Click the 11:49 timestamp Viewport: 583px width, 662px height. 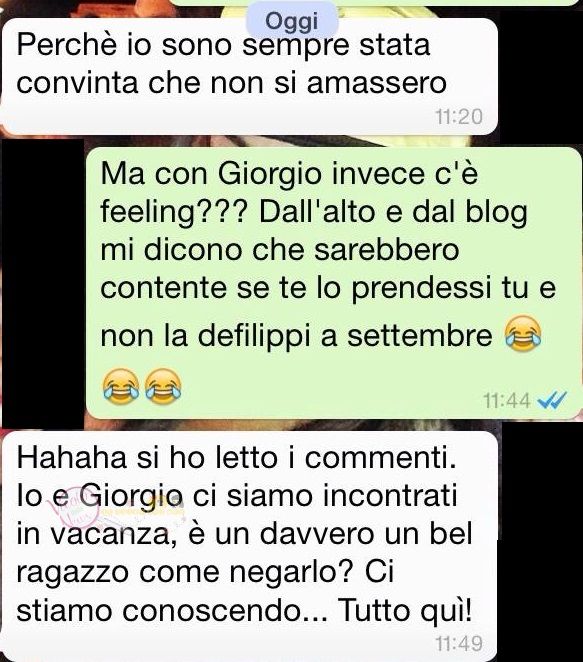tap(458, 644)
